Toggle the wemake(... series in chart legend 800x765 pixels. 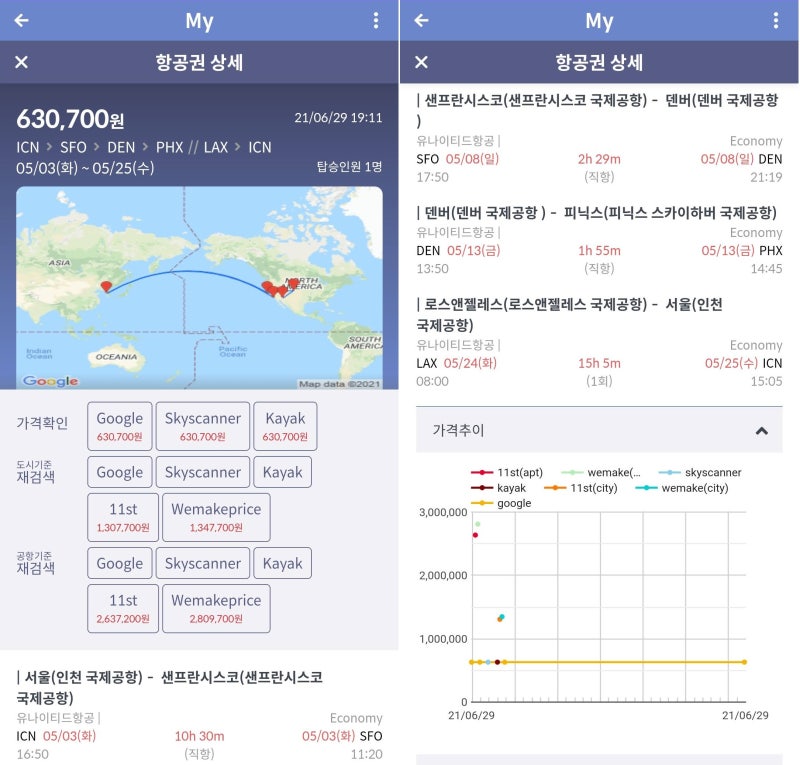[601, 473]
